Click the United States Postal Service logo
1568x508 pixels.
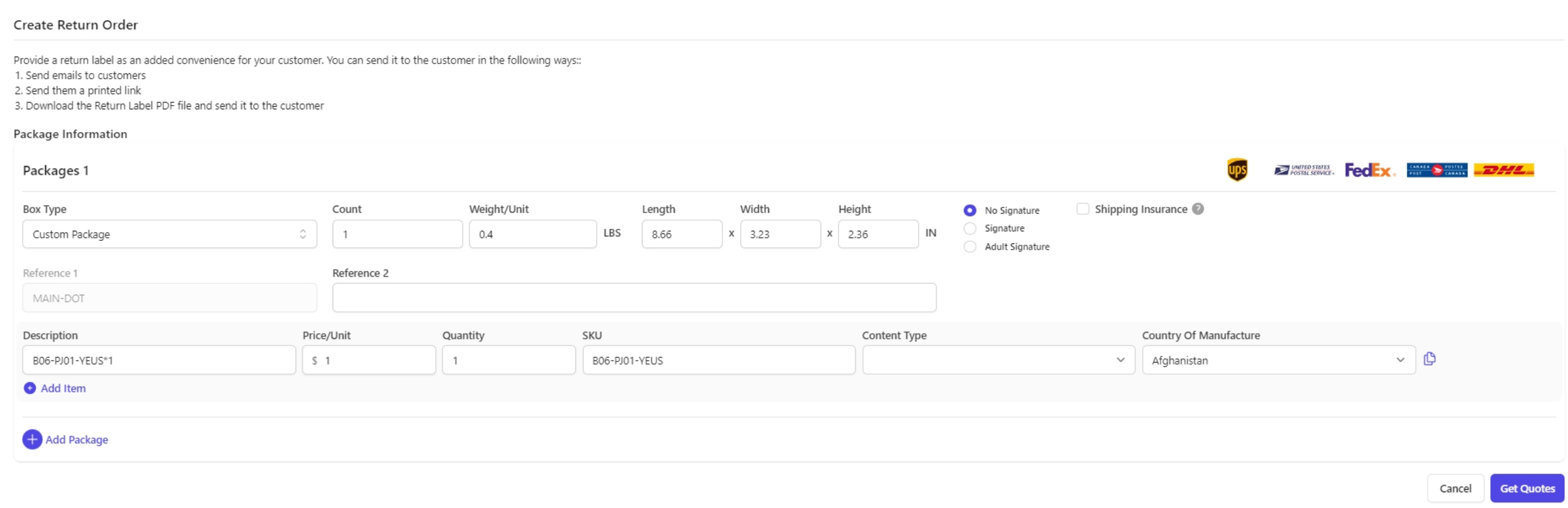1303,170
